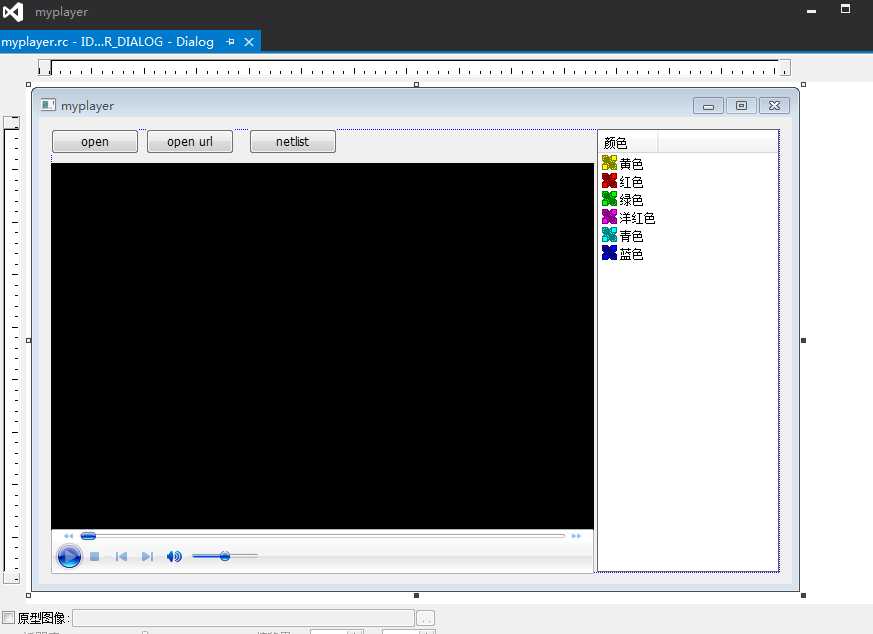Click the dialog's bottom-edge resize handle
The height and width of the screenshot is (634, 873).
click(x=416, y=596)
